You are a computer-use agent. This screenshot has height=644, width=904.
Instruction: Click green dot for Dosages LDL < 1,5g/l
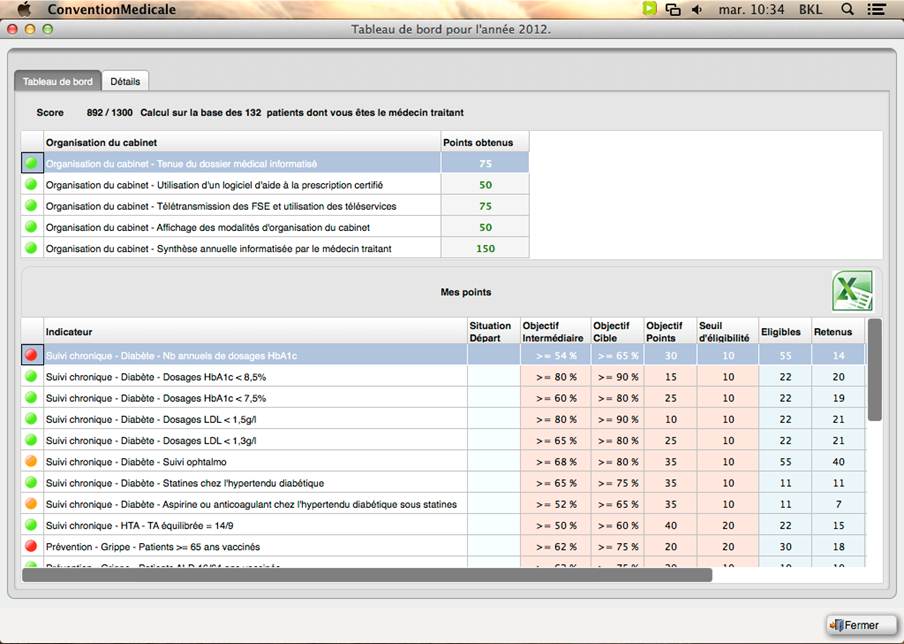32,419
